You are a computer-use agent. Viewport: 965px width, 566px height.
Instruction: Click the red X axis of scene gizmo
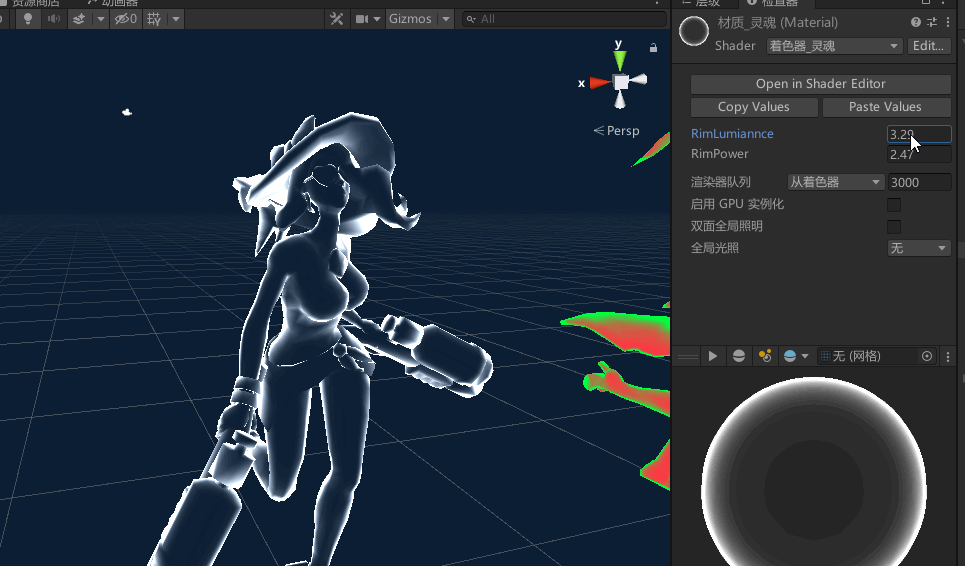599,82
